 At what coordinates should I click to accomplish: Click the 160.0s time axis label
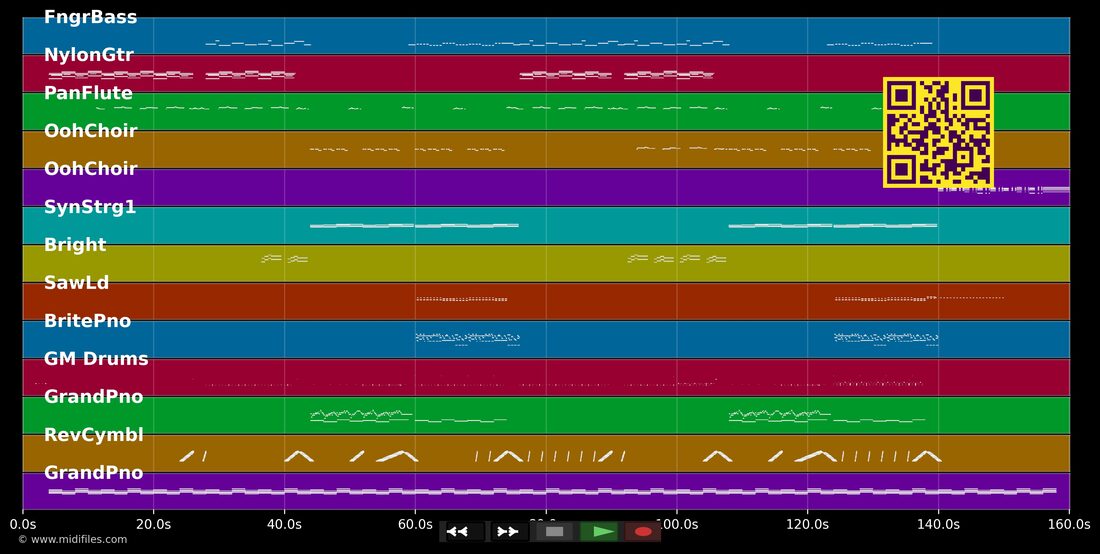click(x=1069, y=525)
